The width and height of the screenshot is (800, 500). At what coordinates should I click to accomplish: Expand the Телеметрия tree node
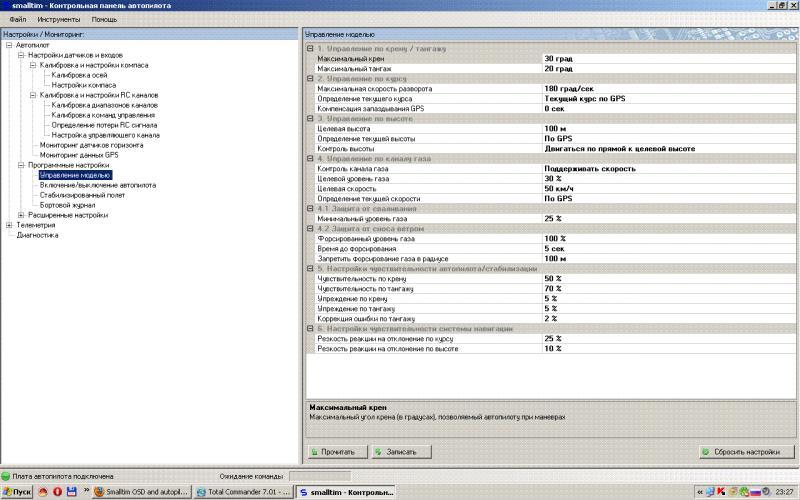point(9,225)
